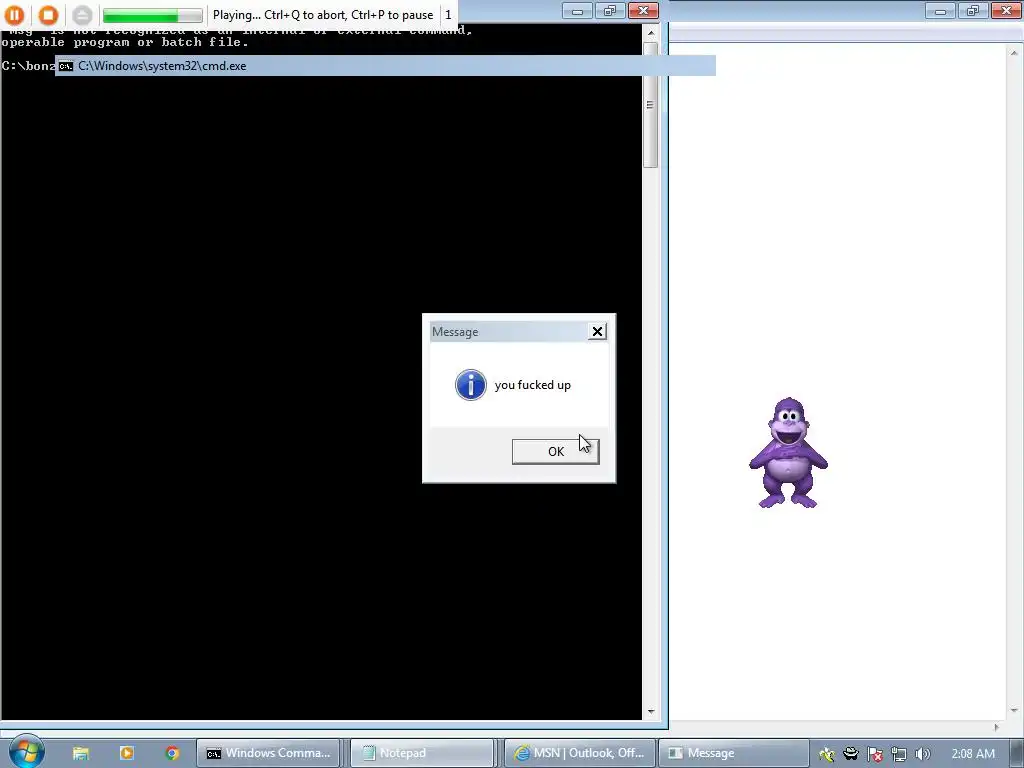Stop playback with the orange stop button

[x=48, y=14]
